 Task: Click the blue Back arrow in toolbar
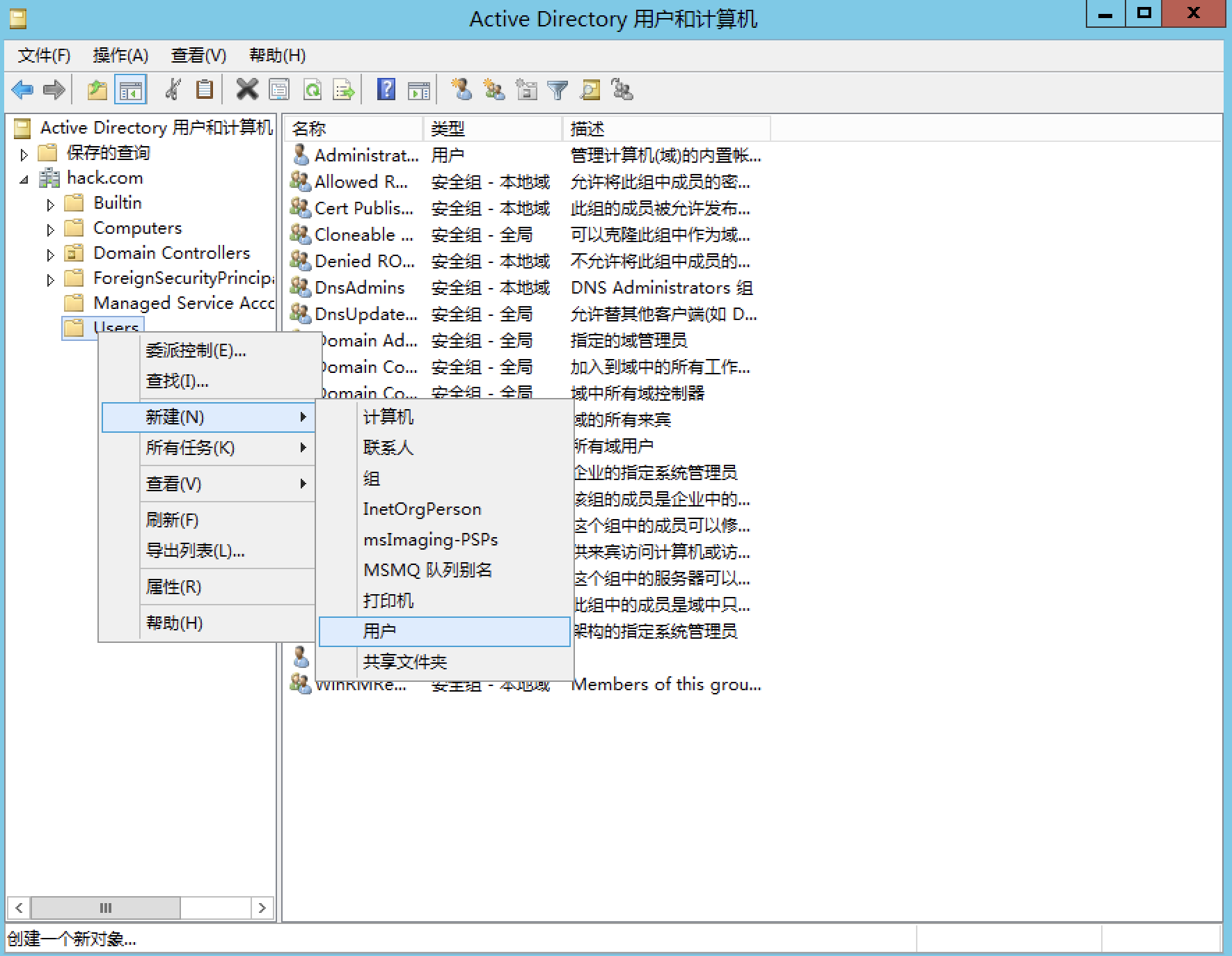tap(22, 90)
